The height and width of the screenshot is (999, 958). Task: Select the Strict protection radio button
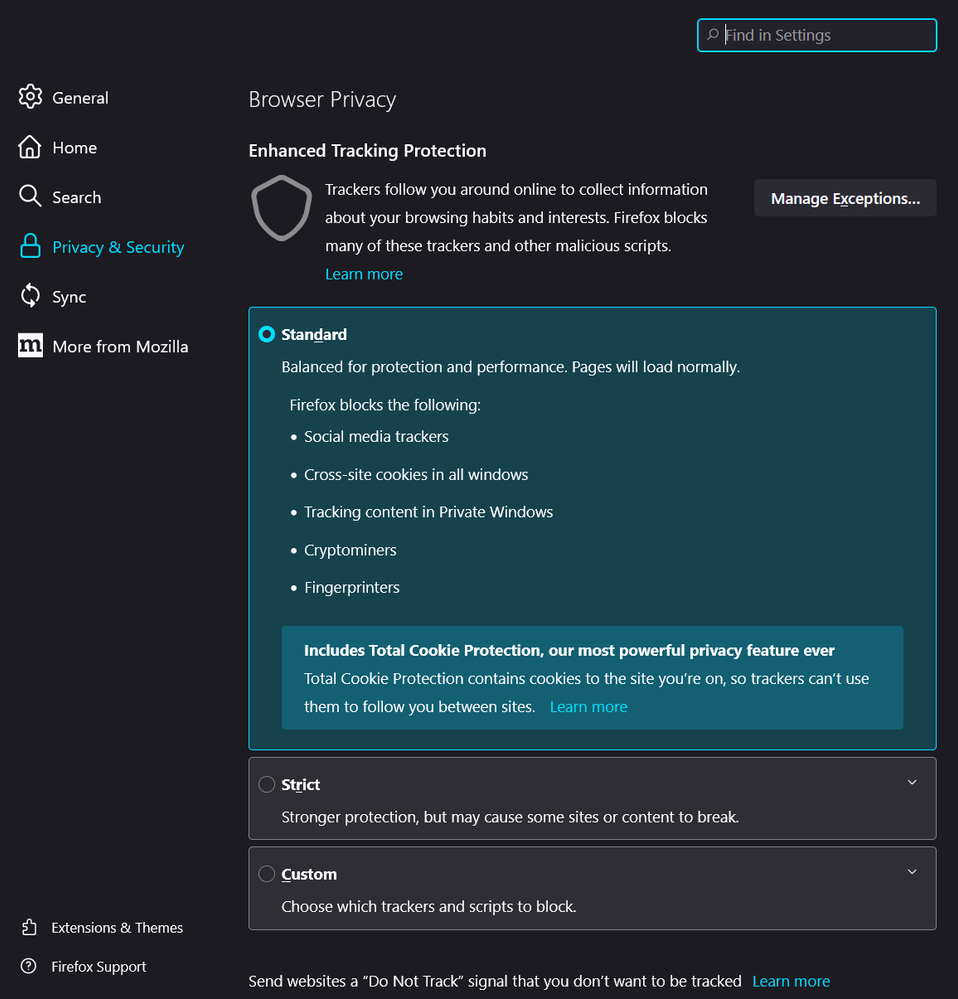pyautogui.click(x=267, y=784)
